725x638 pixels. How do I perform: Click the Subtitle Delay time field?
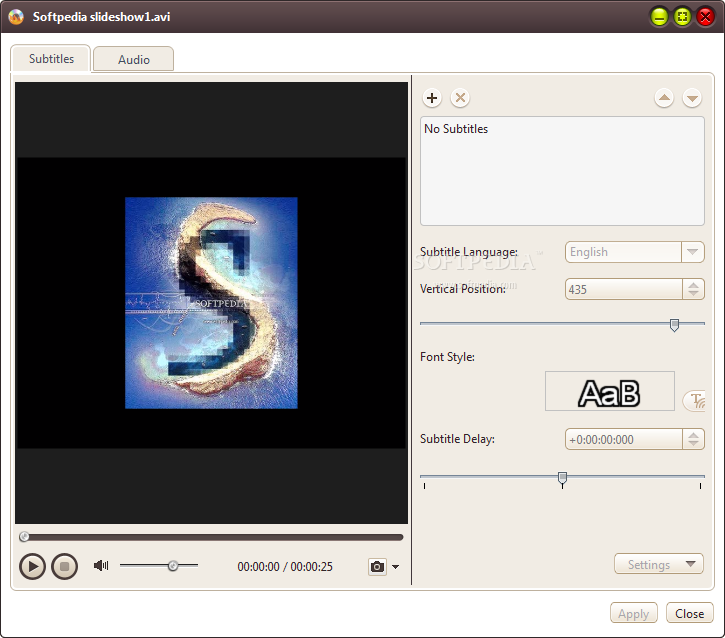(x=623, y=439)
